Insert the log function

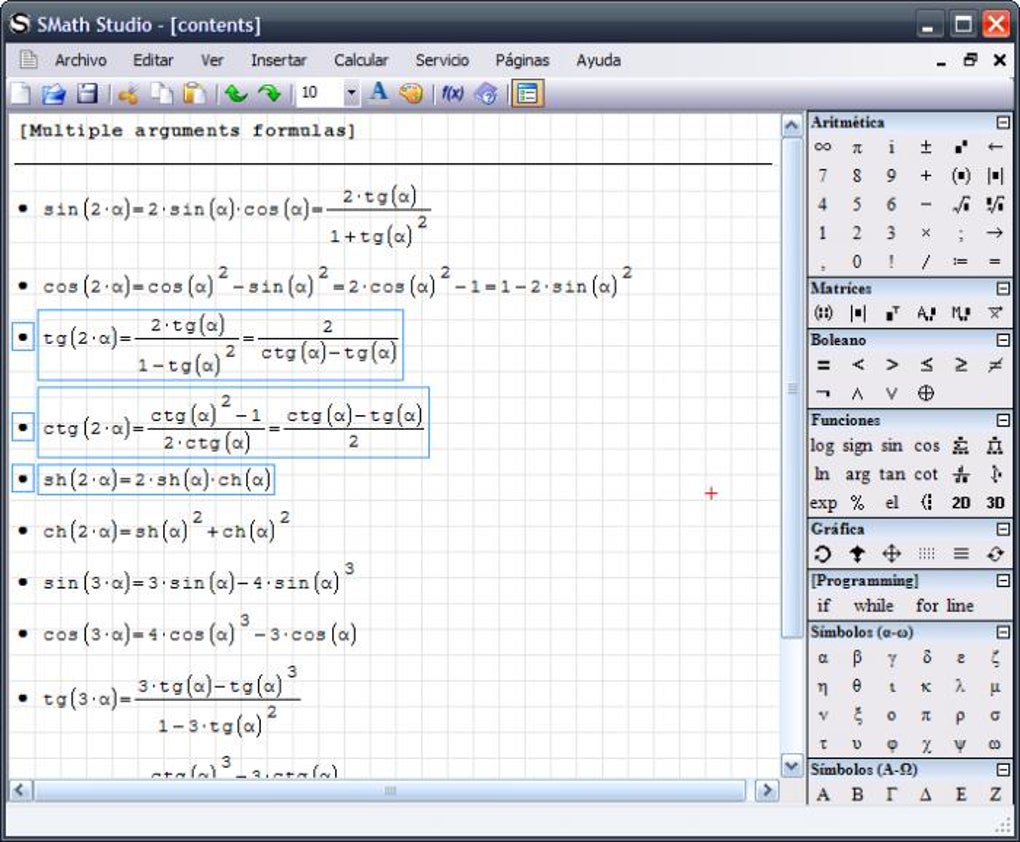[822, 446]
